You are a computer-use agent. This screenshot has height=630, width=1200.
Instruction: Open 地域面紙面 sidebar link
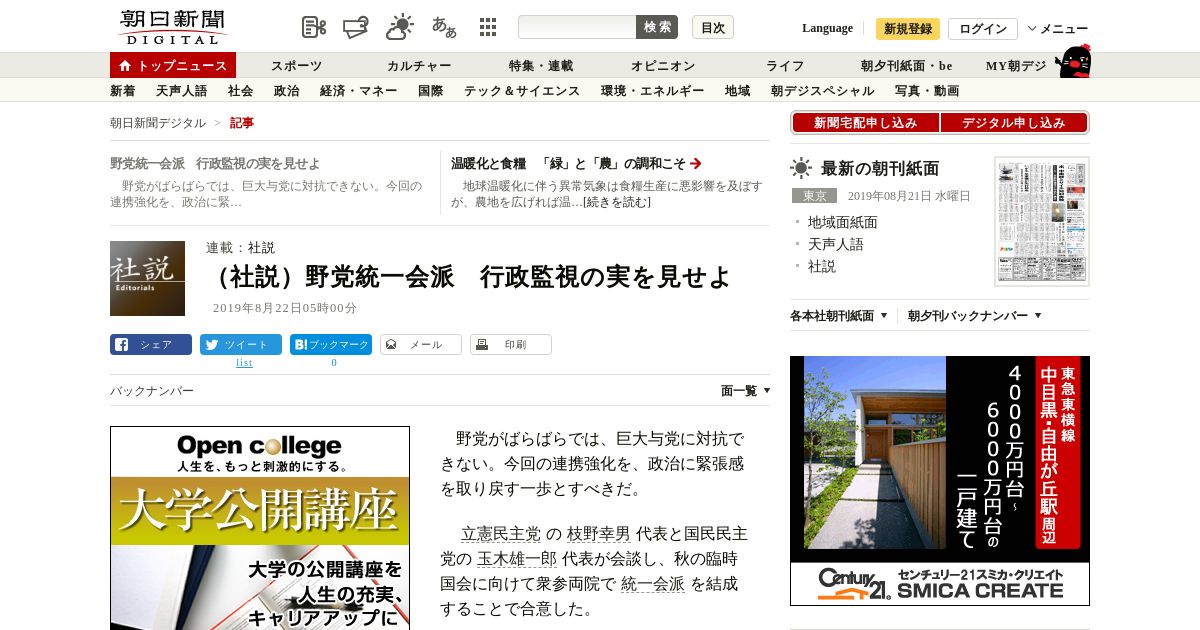(843, 222)
